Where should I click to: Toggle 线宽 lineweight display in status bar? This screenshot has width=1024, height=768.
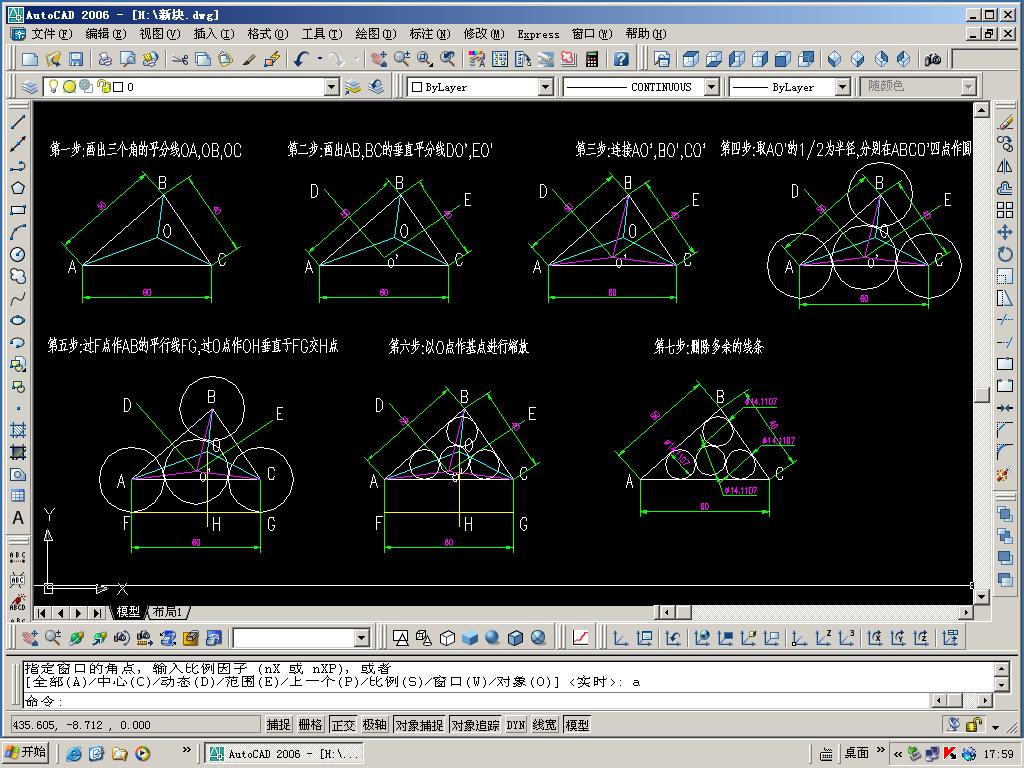(545, 725)
